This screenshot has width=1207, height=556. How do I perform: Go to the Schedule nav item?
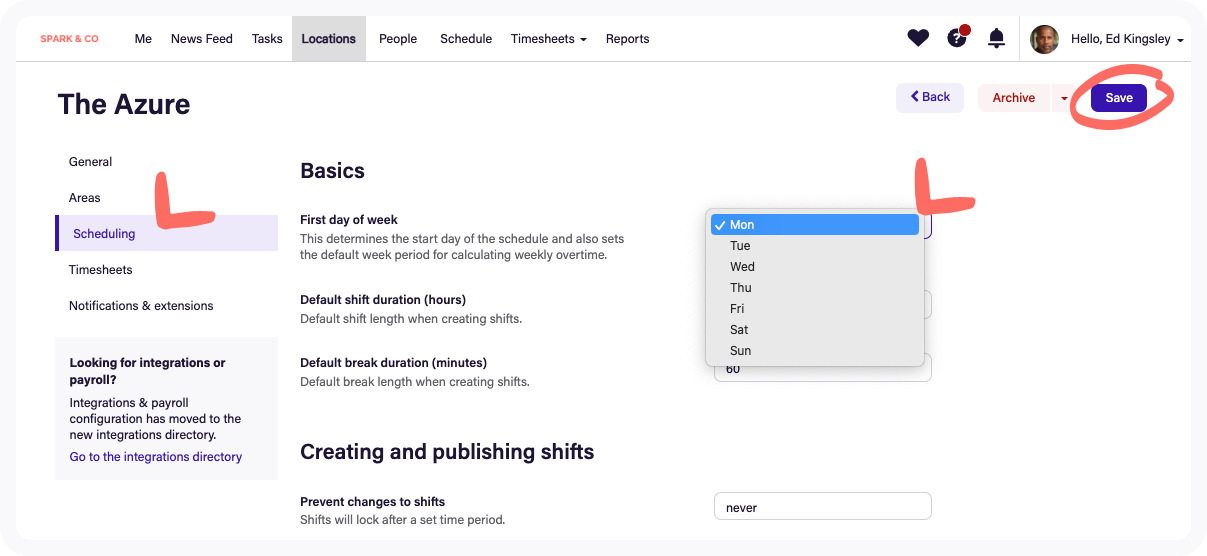(466, 39)
